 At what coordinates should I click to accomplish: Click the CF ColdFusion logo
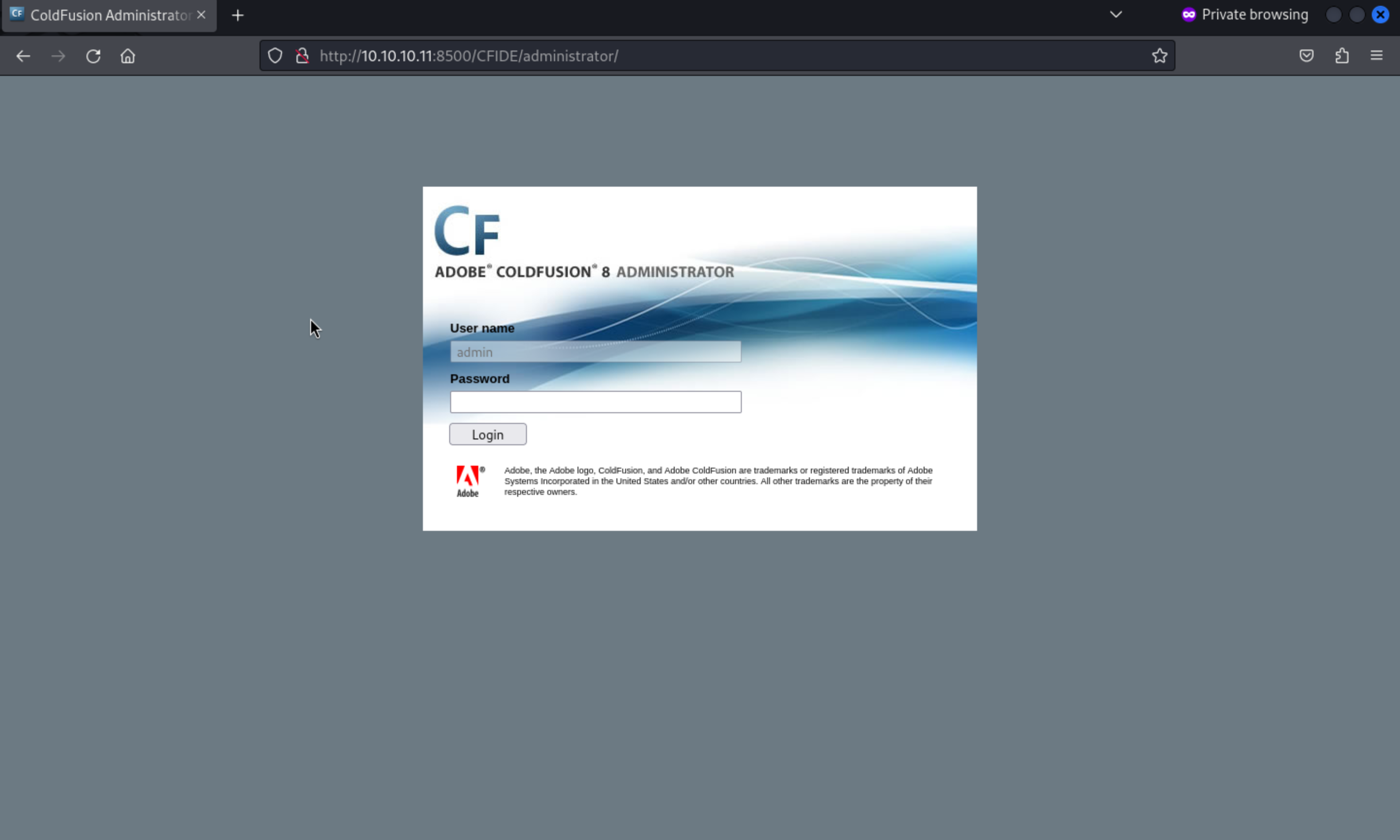468,231
